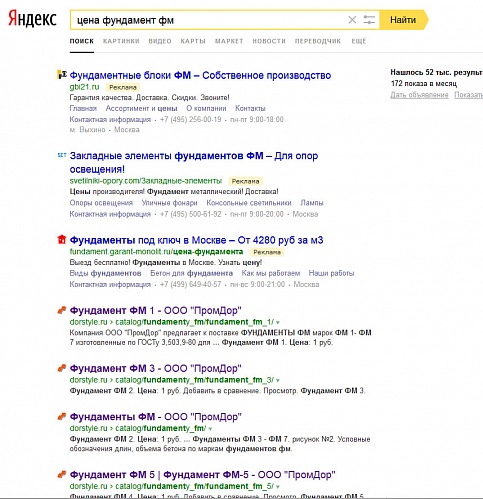Open Контакты sitelink under gbi21.ru
The height and width of the screenshot is (499, 483).
pos(250,108)
